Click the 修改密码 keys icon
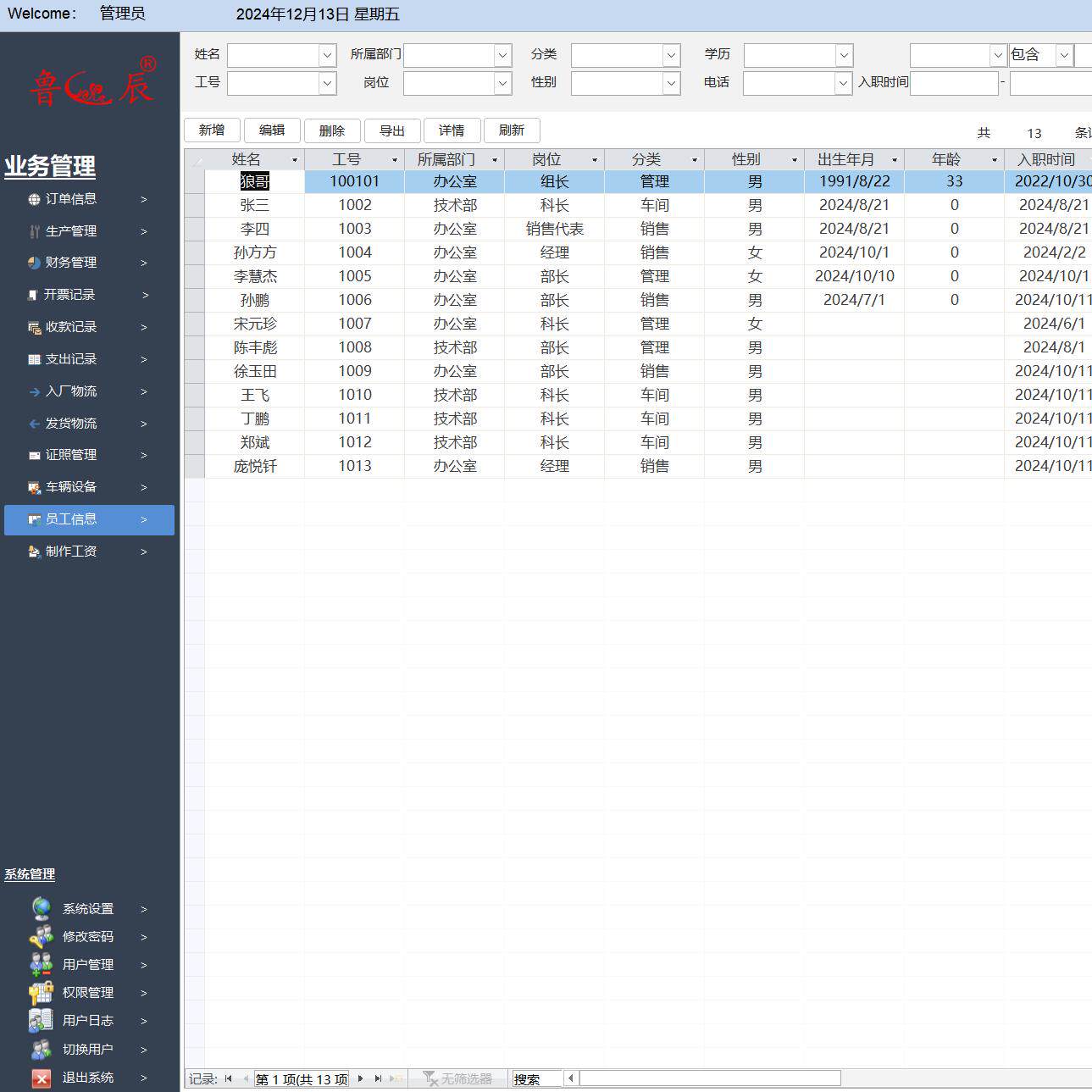1092x1092 pixels. (x=42, y=936)
